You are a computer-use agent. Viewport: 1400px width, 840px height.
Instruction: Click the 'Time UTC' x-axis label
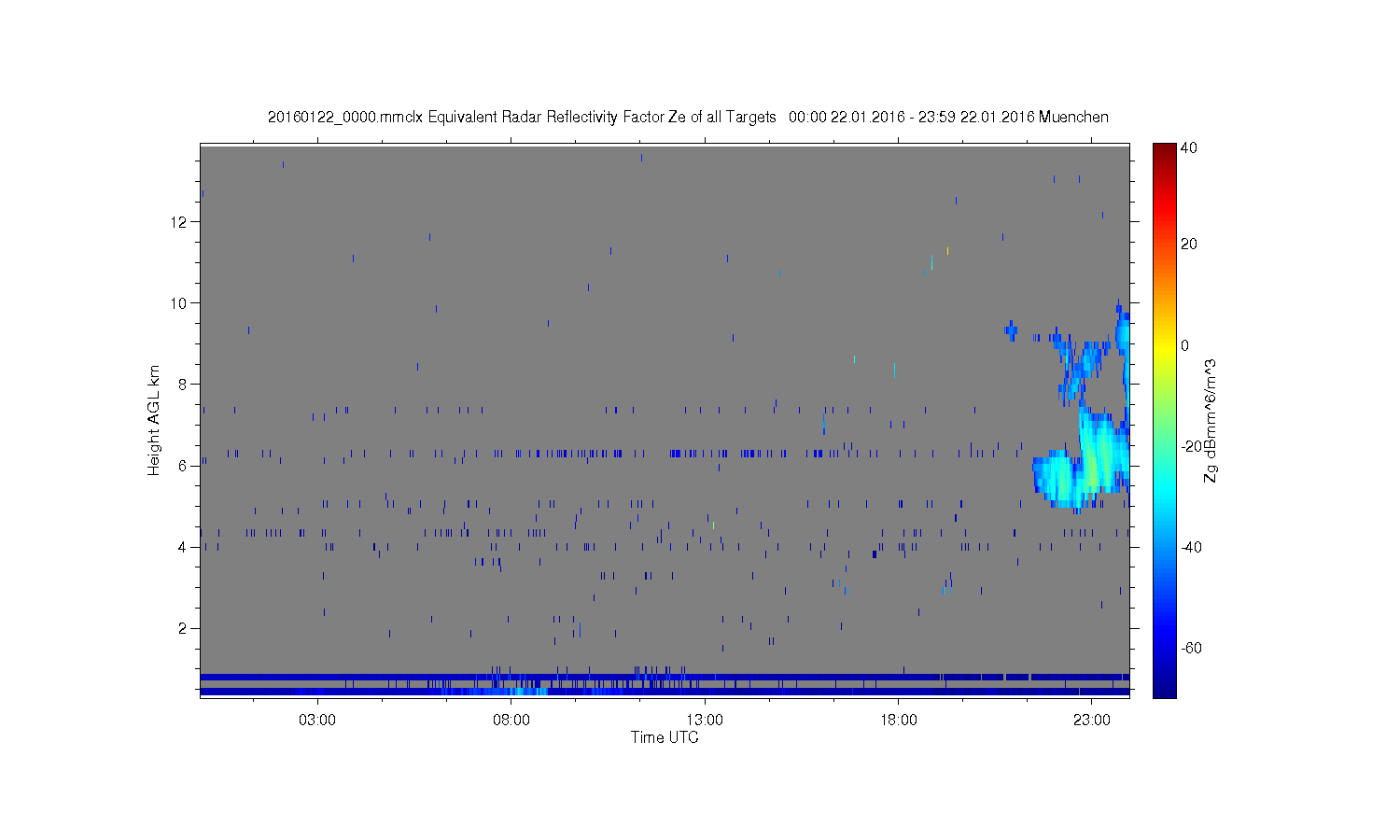click(665, 737)
